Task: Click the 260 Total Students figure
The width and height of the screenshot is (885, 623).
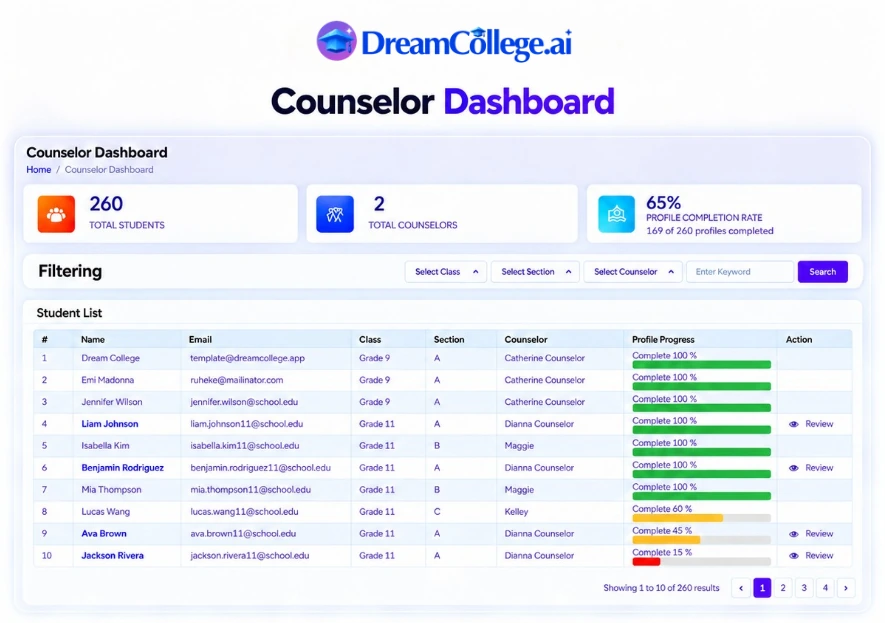Action: point(106,204)
